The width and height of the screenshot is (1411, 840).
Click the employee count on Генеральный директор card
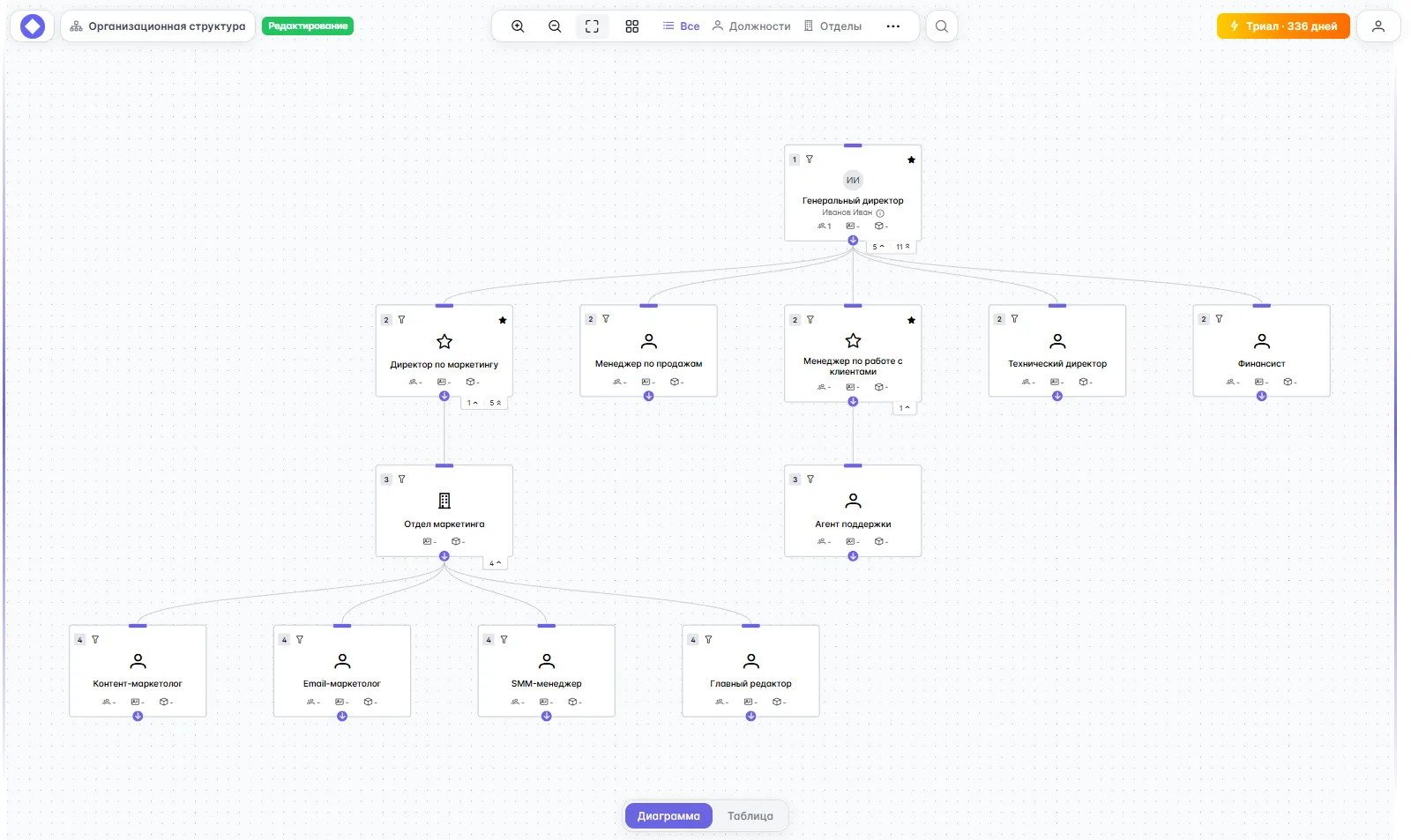[x=825, y=227]
